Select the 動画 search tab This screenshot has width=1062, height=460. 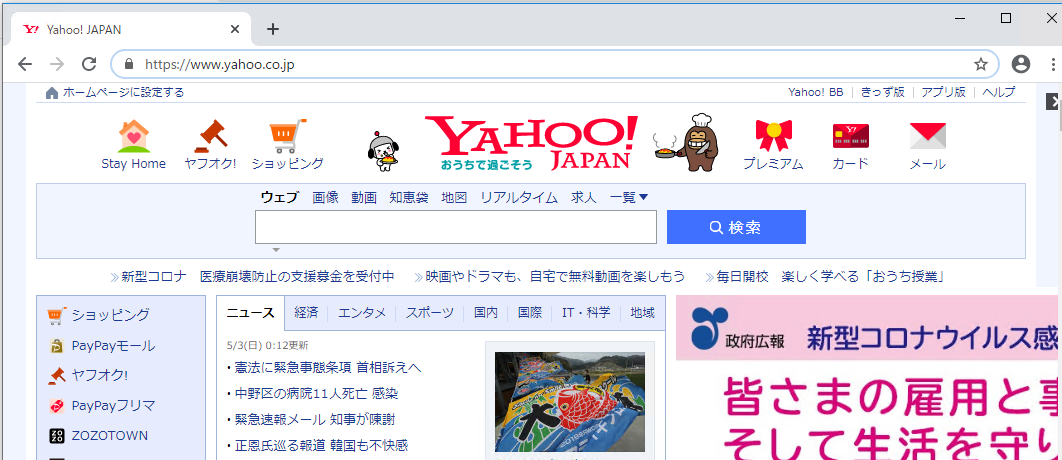click(x=364, y=197)
